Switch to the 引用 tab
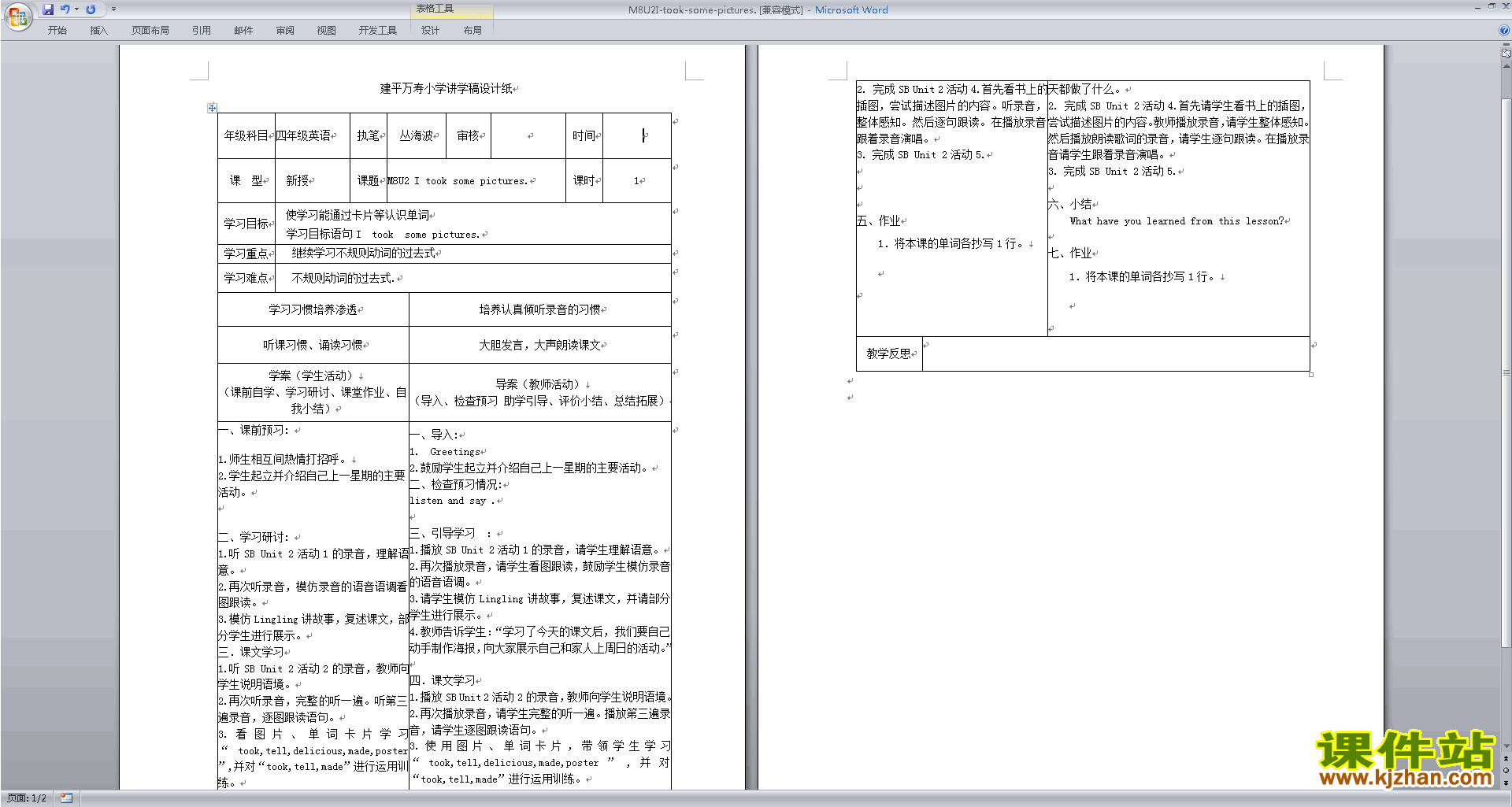 point(202,30)
